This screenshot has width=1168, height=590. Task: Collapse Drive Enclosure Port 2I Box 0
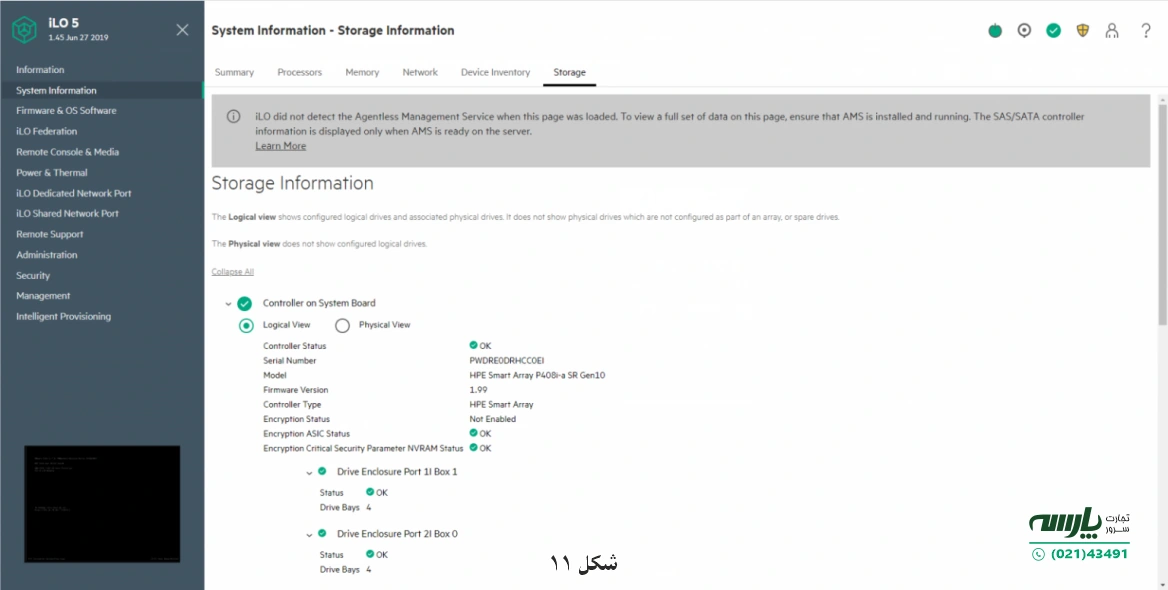pyautogui.click(x=309, y=533)
